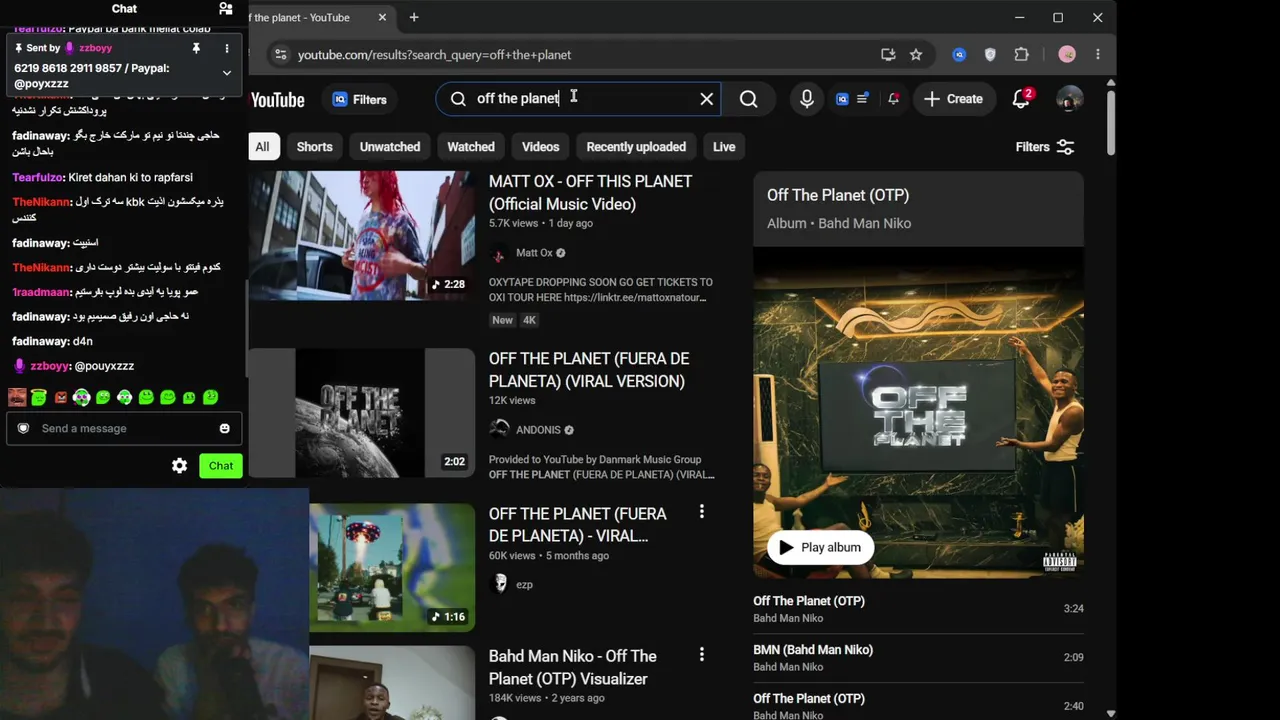Open Off The Planet (OTP) album cover
Viewport: 1280px width, 720px height.
(918, 413)
